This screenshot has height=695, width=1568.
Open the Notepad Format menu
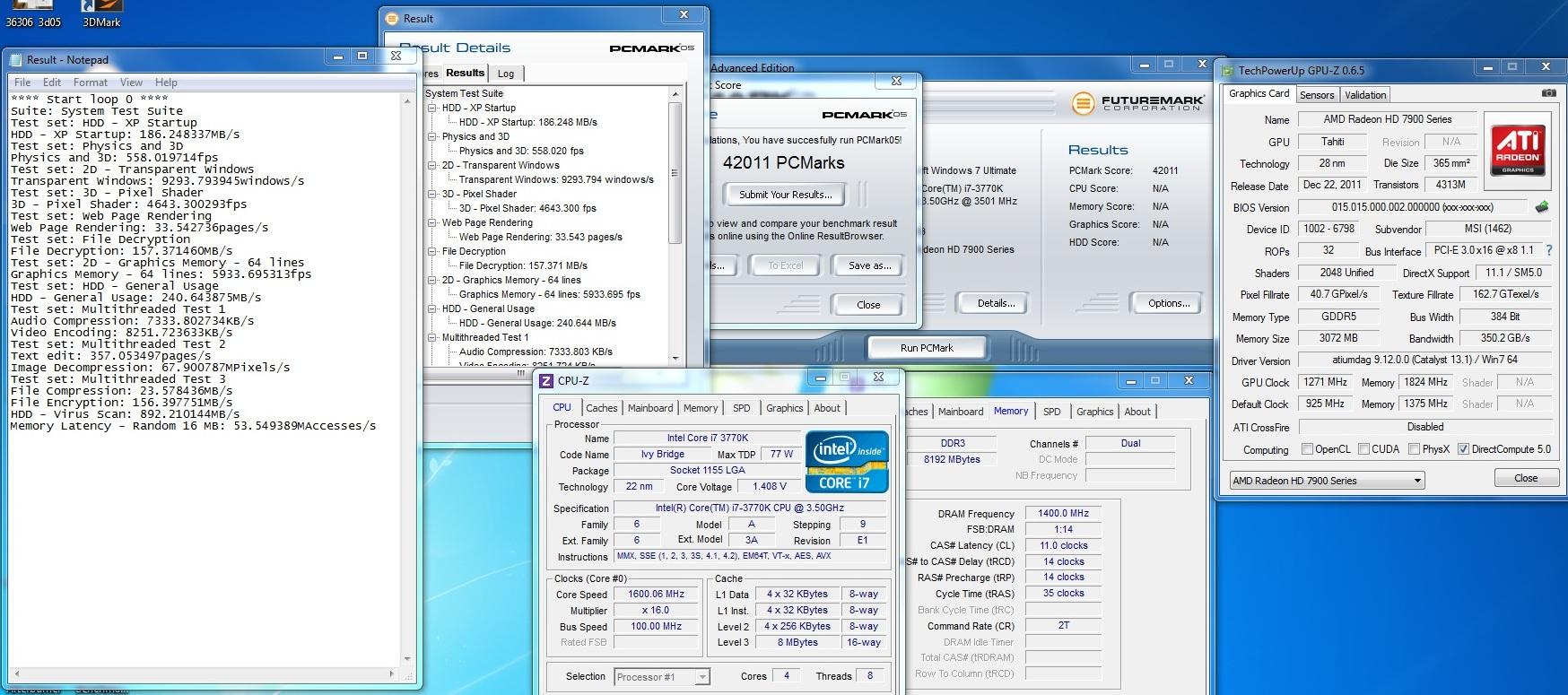[x=91, y=83]
